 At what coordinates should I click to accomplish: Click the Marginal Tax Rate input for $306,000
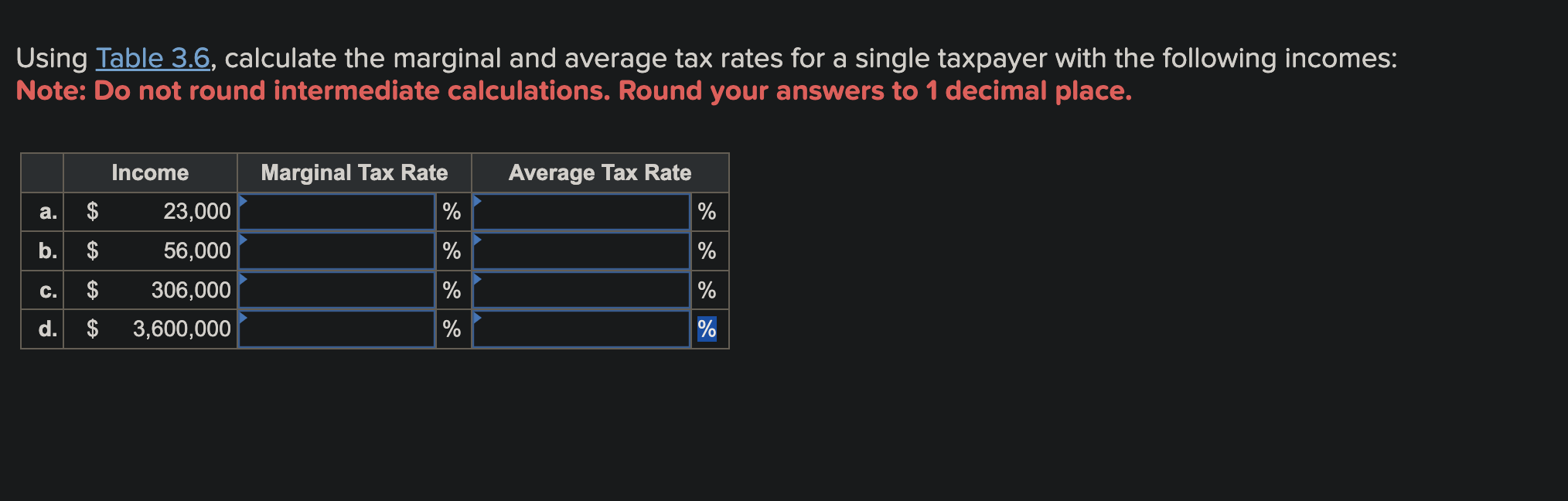pos(336,290)
